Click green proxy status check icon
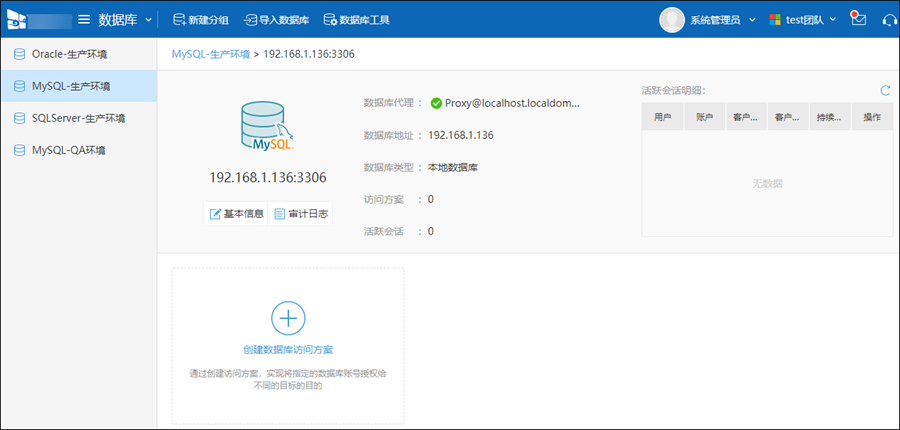900x430 pixels. pos(436,103)
